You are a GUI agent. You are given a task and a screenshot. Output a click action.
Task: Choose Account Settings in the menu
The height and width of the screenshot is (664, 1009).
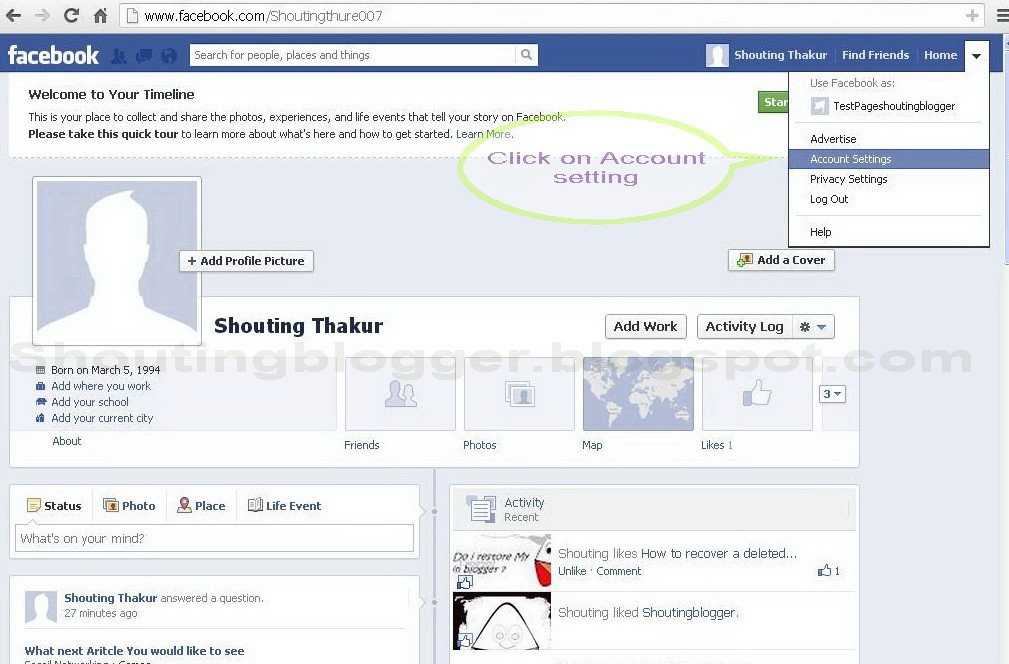click(889, 159)
